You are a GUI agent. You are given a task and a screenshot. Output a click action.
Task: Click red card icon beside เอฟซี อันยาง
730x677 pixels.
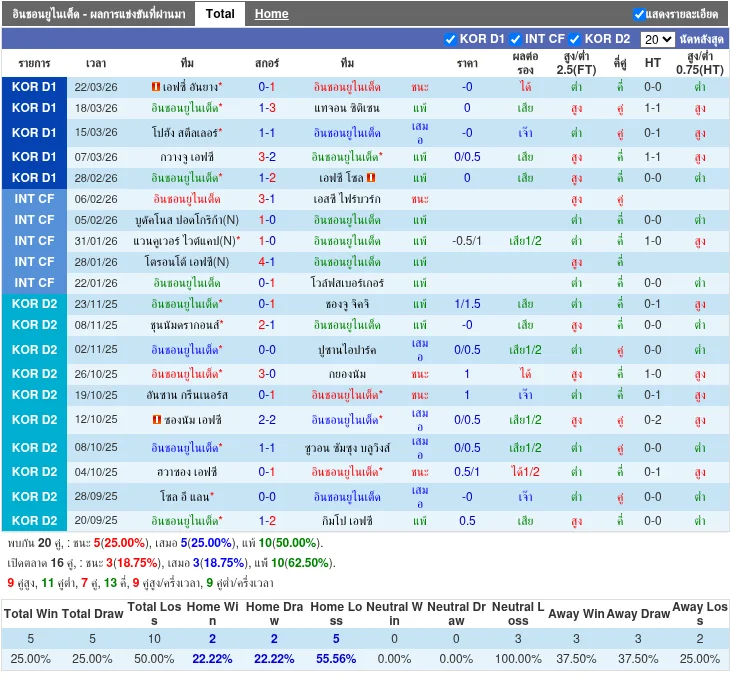pyautogui.click(x=156, y=87)
